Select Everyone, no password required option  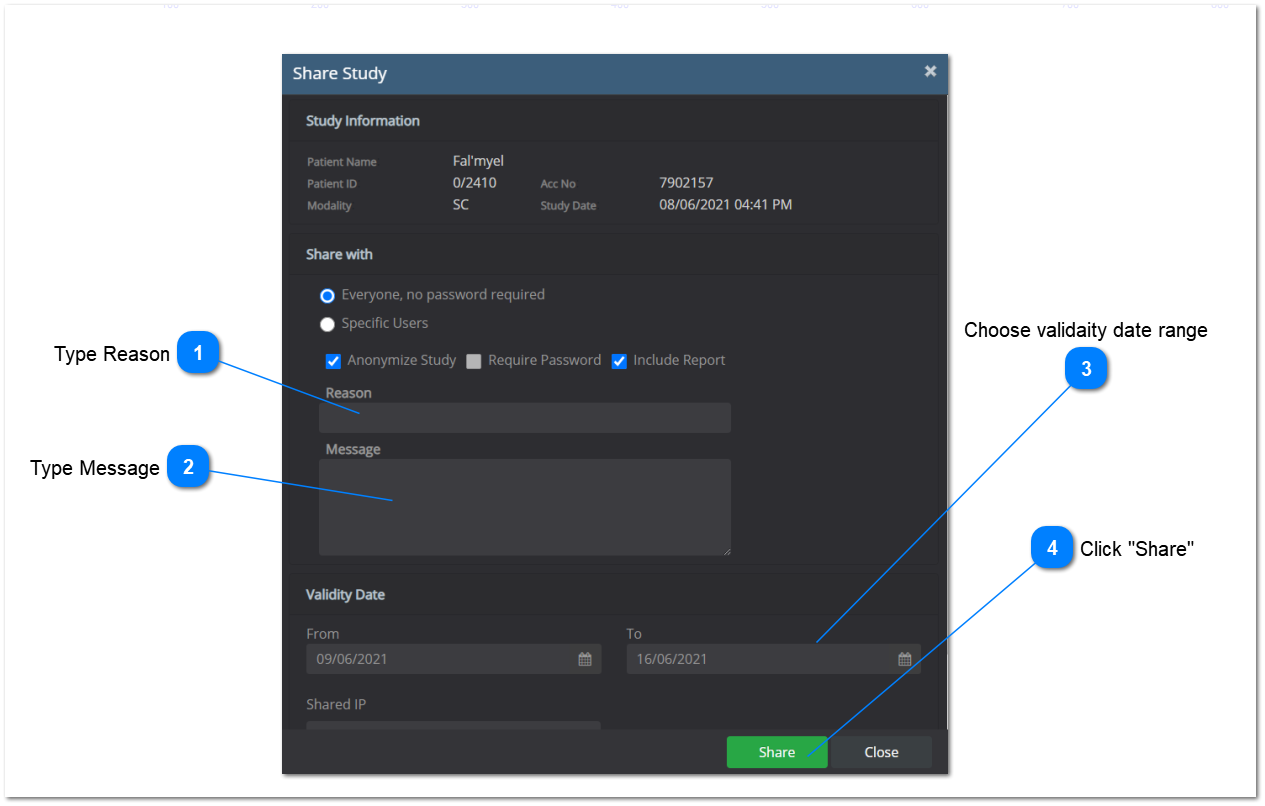pyautogui.click(x=327, y=295)
